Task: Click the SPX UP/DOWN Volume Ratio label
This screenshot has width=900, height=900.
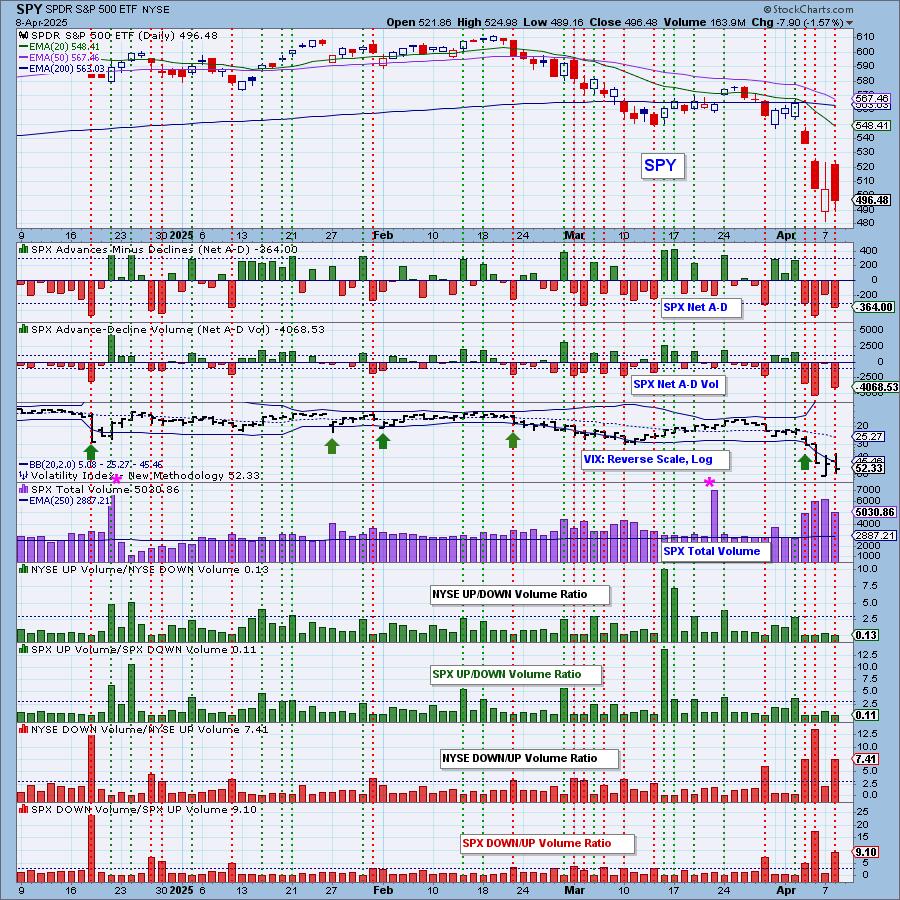Action: tap(515, 674)
